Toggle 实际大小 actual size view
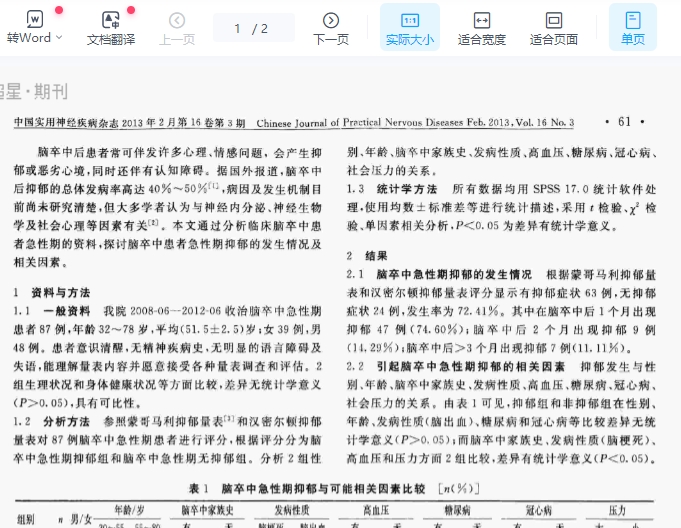The width and height of the screenshot is (681, 528). 409,28
